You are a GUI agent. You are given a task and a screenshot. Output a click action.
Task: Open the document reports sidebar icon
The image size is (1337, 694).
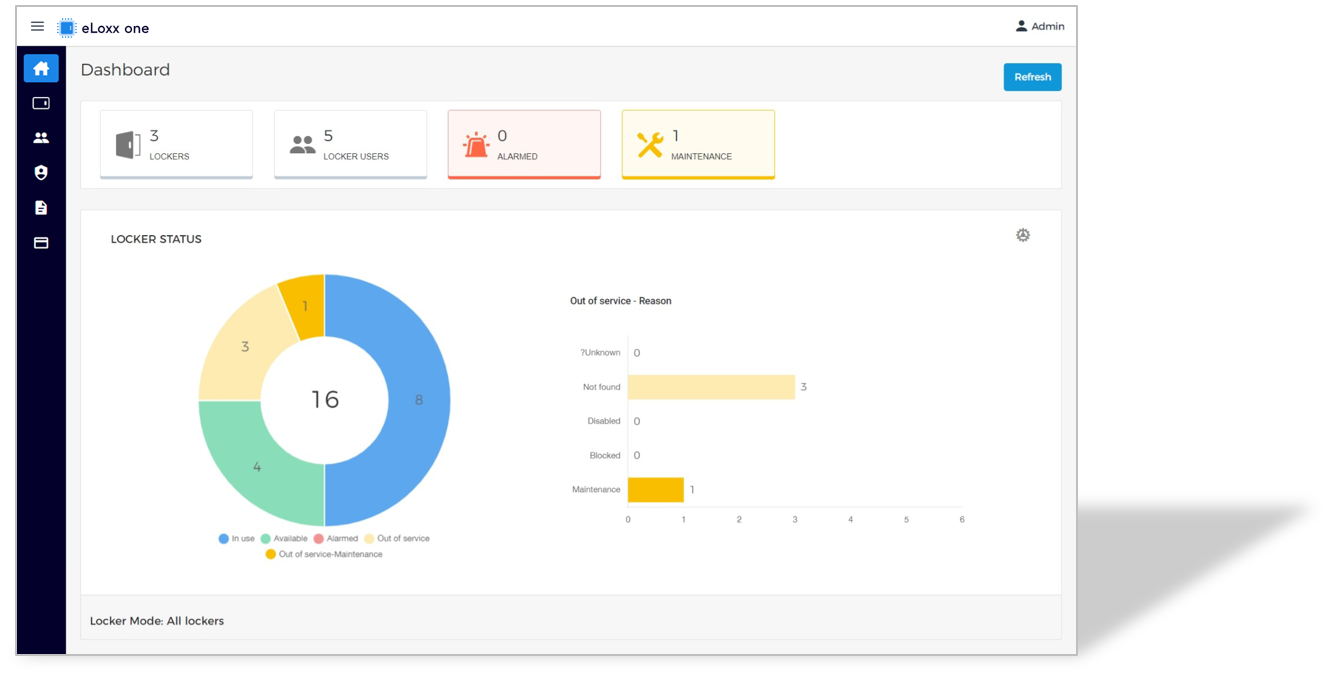click(41, 208)
